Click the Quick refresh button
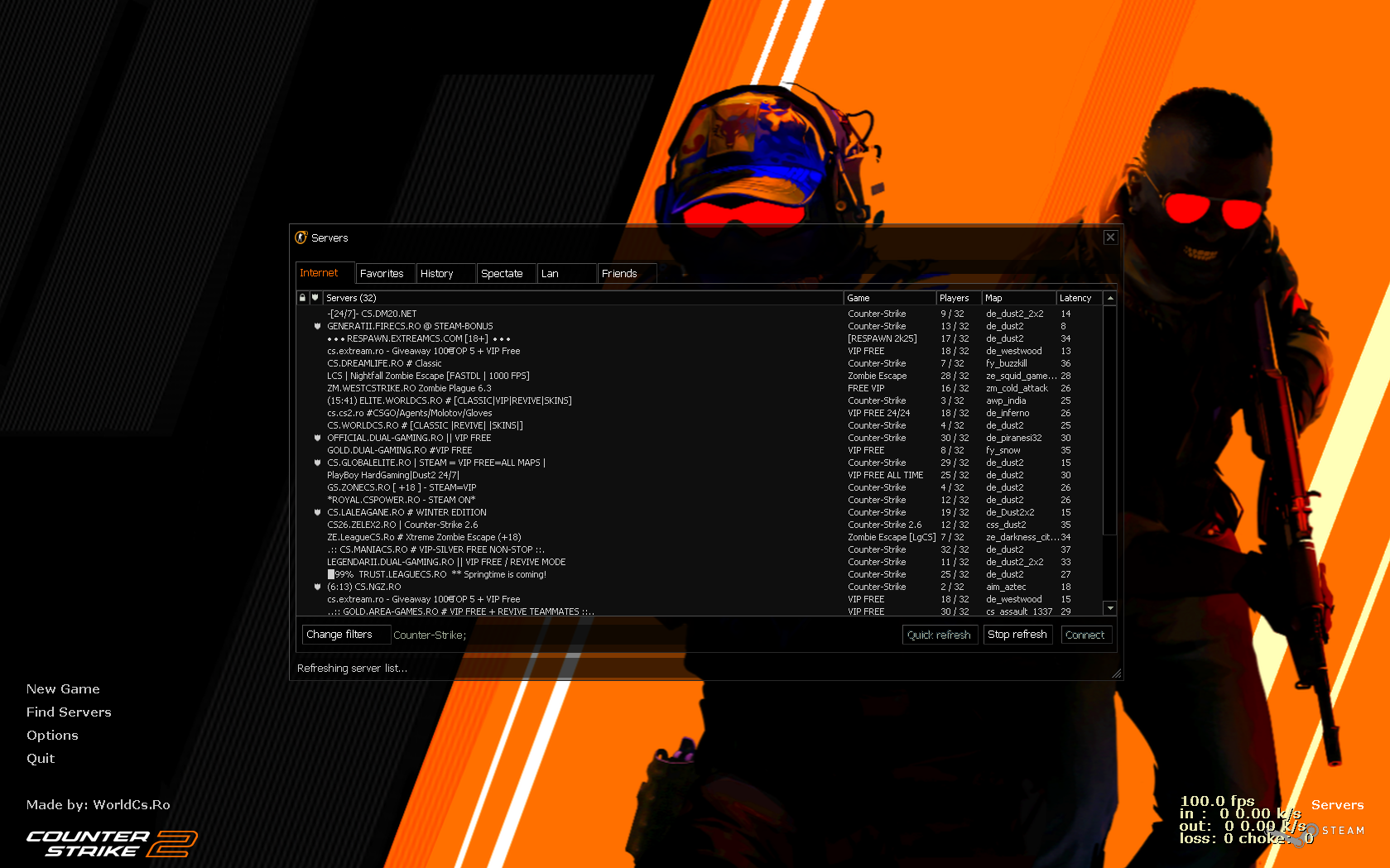1390x868 pixels. 939,635
